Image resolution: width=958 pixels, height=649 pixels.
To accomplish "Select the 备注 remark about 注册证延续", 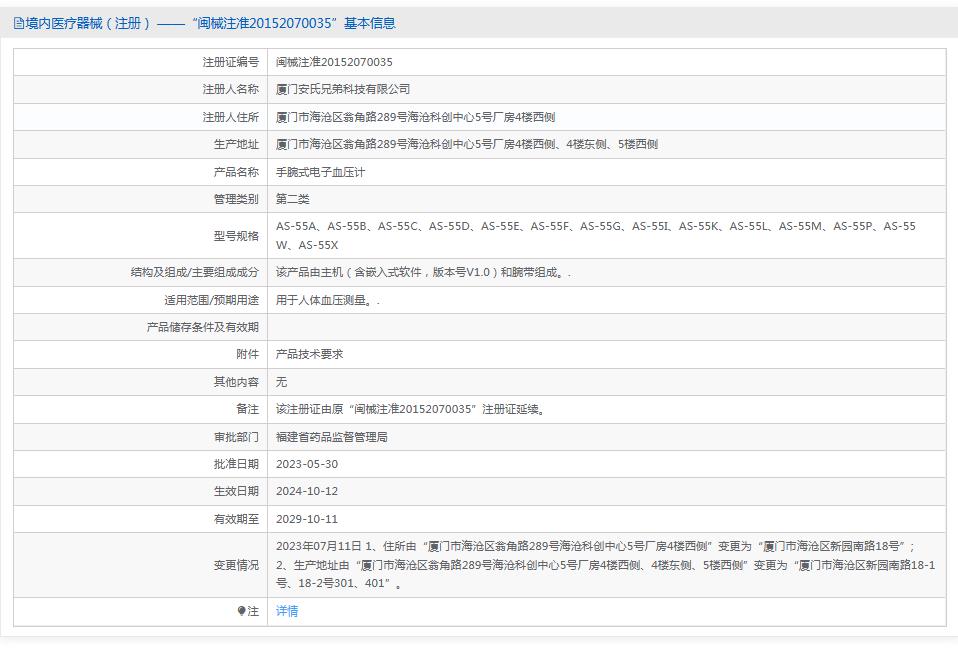I will coord(410,409).
